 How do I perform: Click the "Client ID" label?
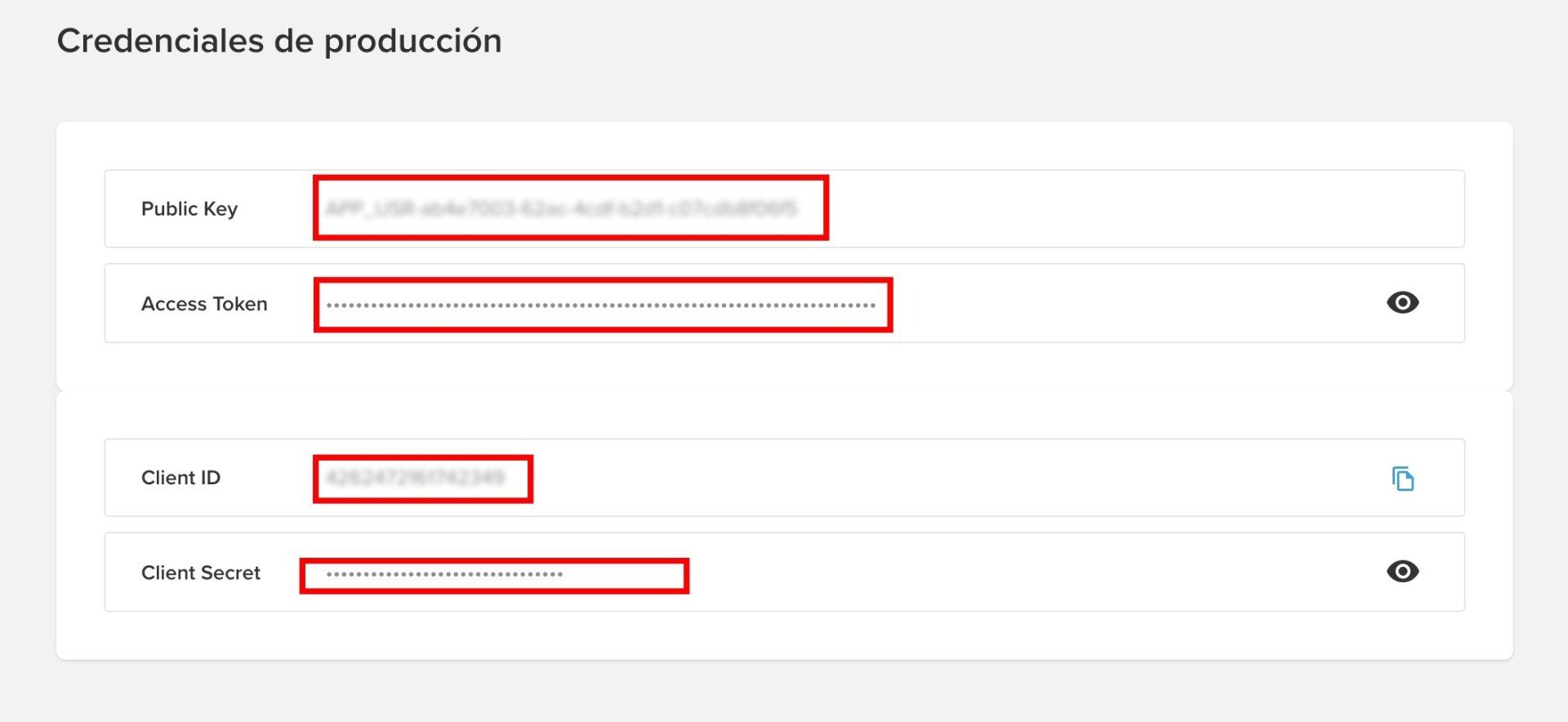[180, 478]
